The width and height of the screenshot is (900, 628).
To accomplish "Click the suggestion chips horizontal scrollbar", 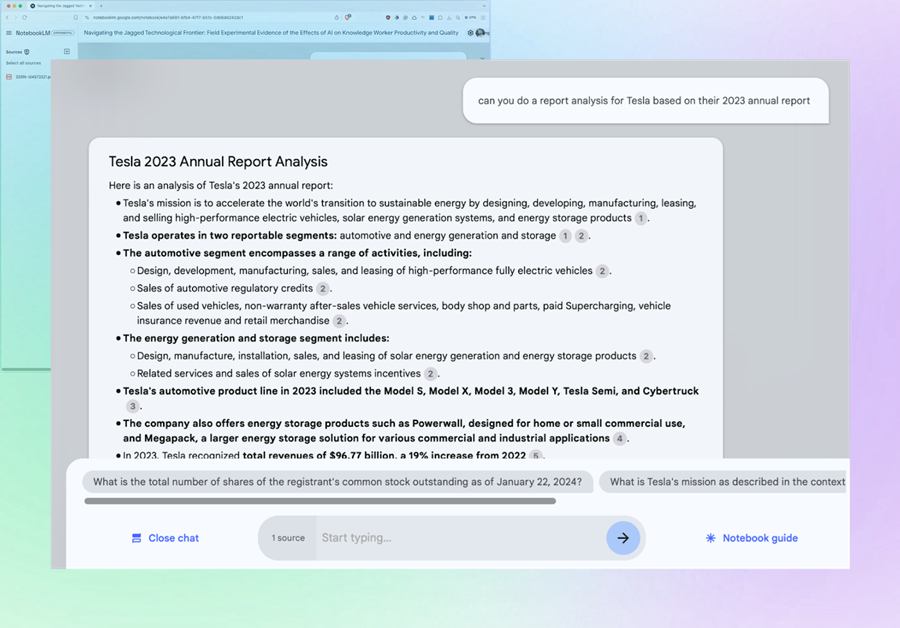I will tap(320, 501).
